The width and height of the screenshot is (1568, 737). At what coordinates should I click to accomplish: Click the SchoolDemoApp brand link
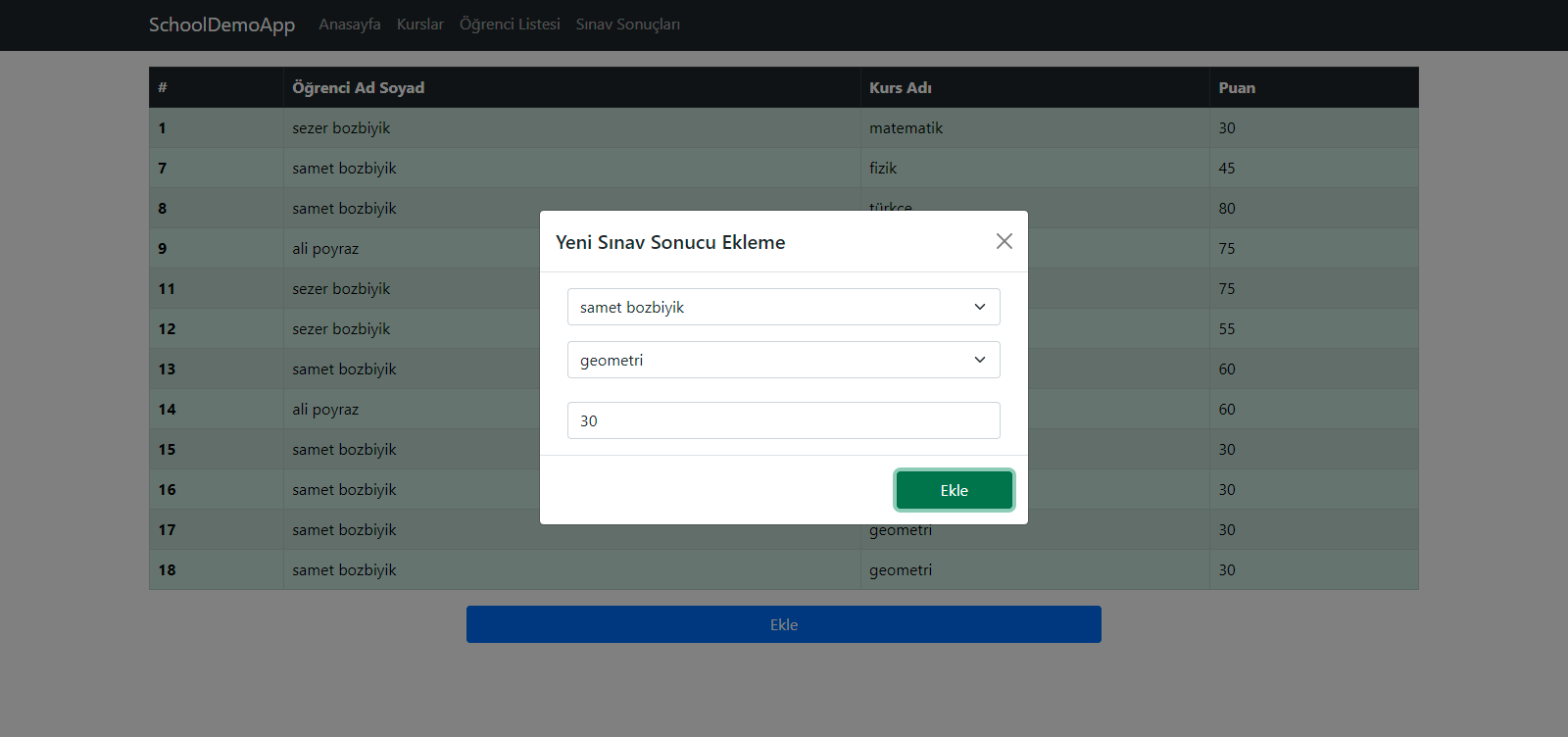click(221, 25)
